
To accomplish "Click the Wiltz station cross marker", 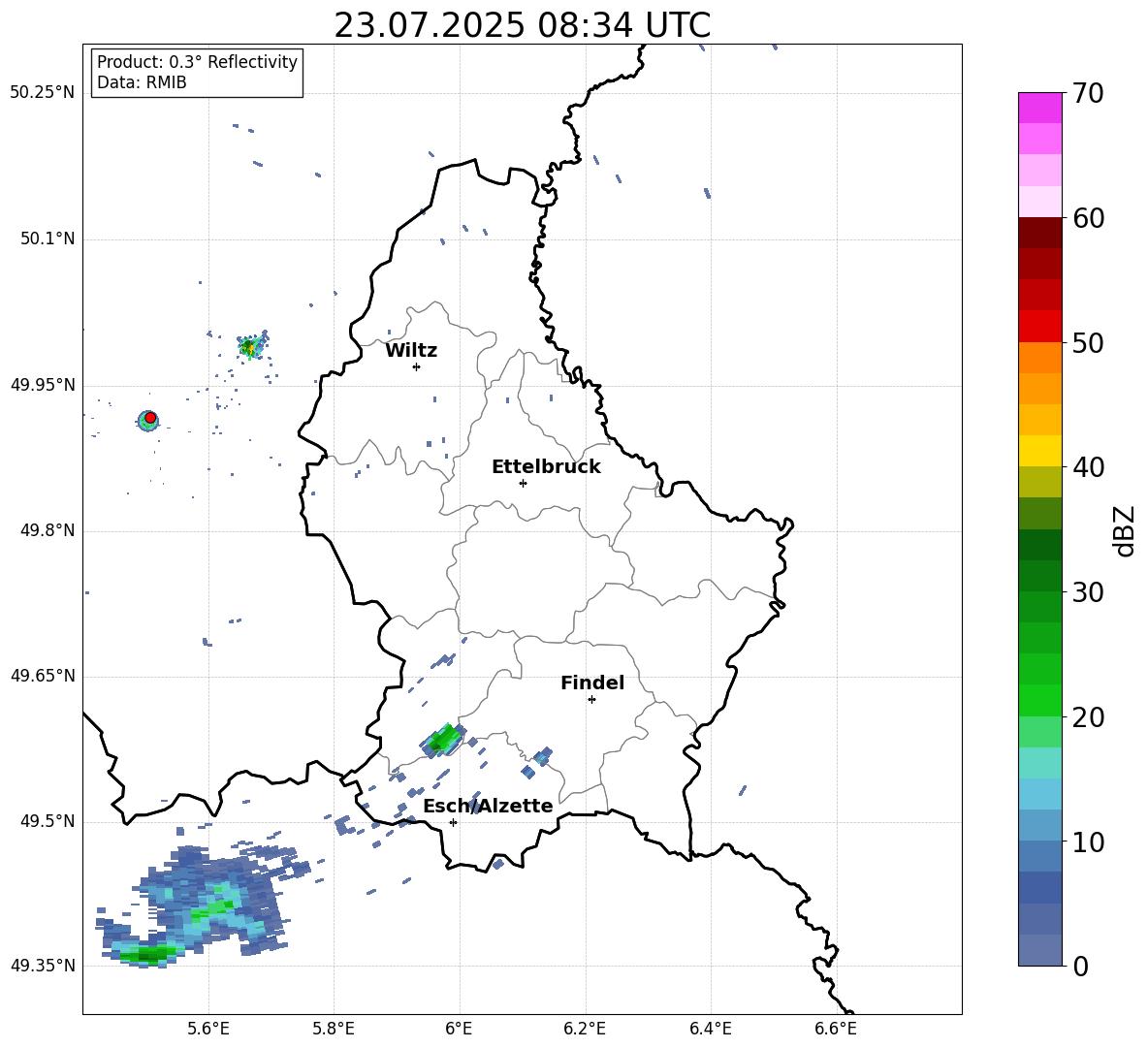I will click(417, 366).
